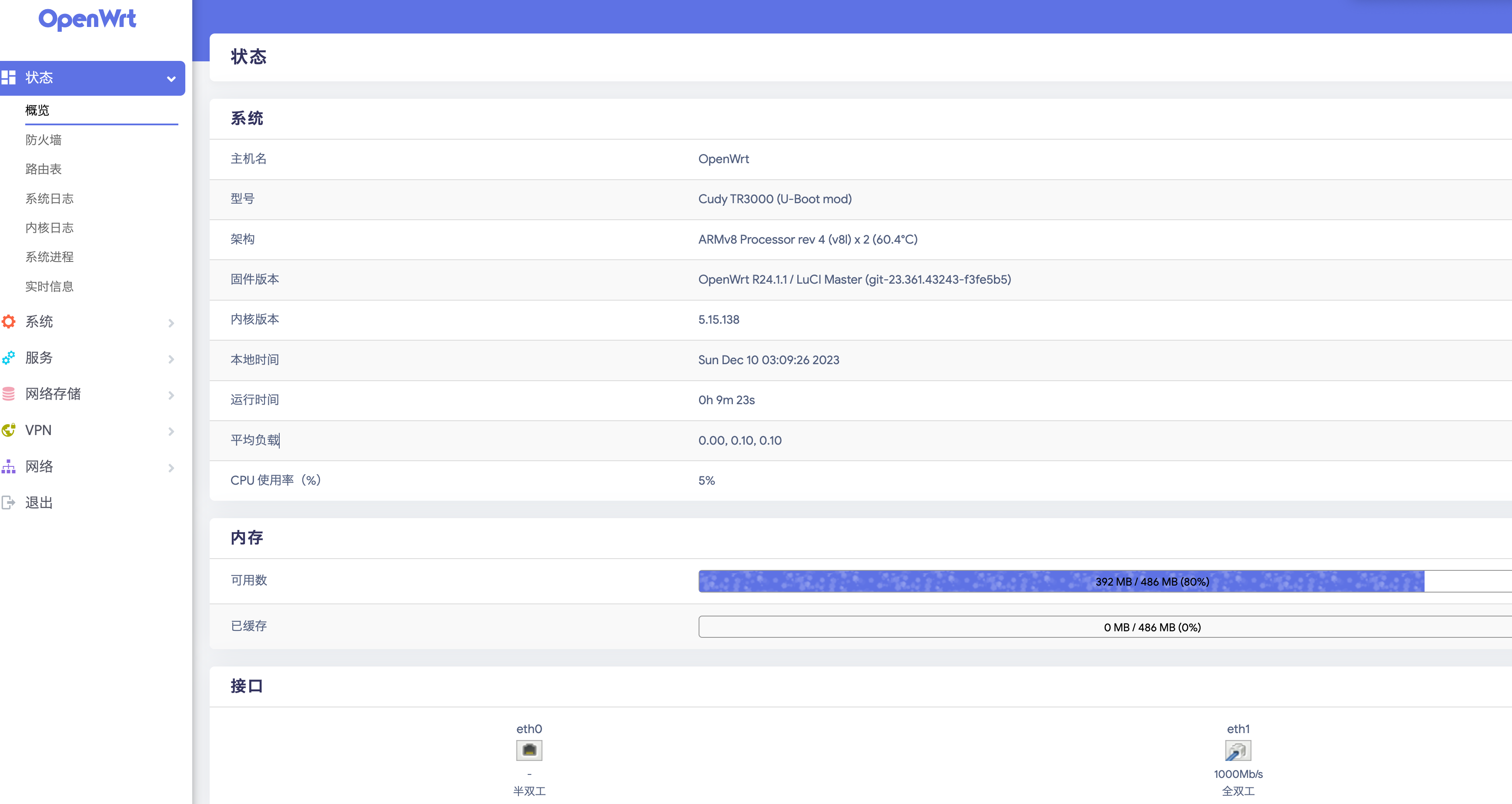The width and height of the screenshot is (1512, 804).
Task: Open the Firewall status page
Action: pos(43,140)
